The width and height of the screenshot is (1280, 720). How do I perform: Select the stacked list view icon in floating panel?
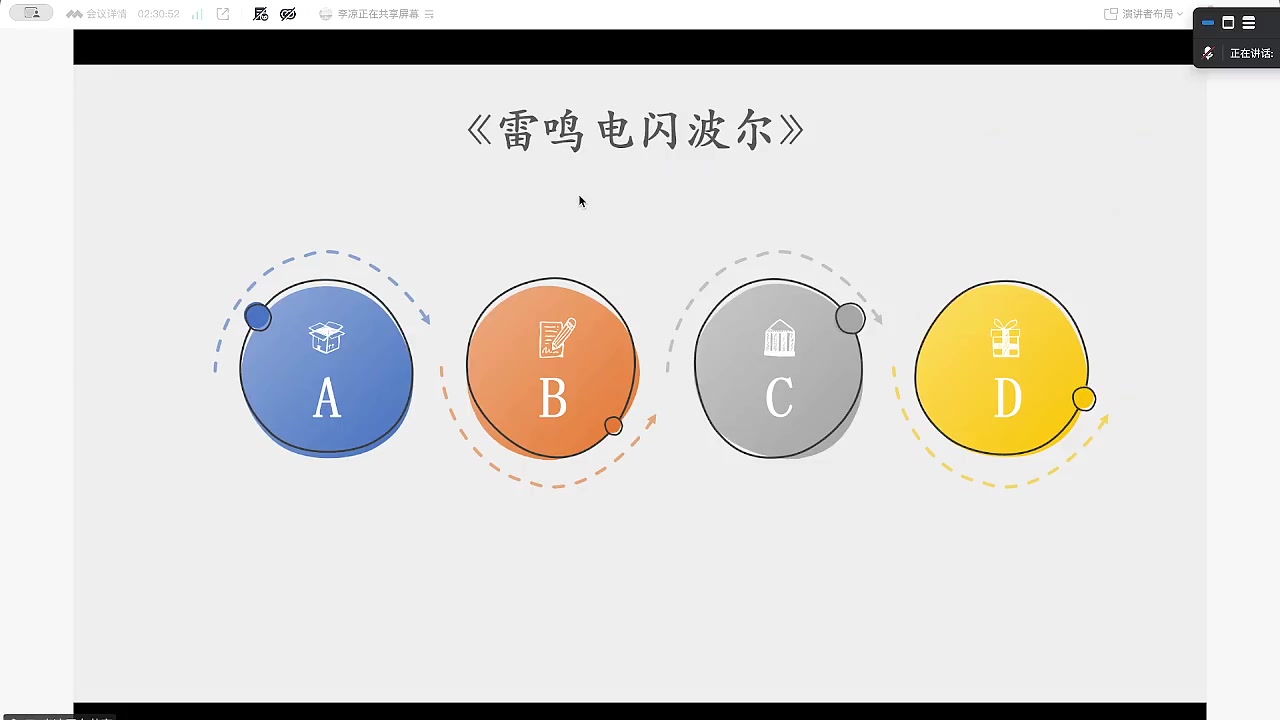point(1249,23)
